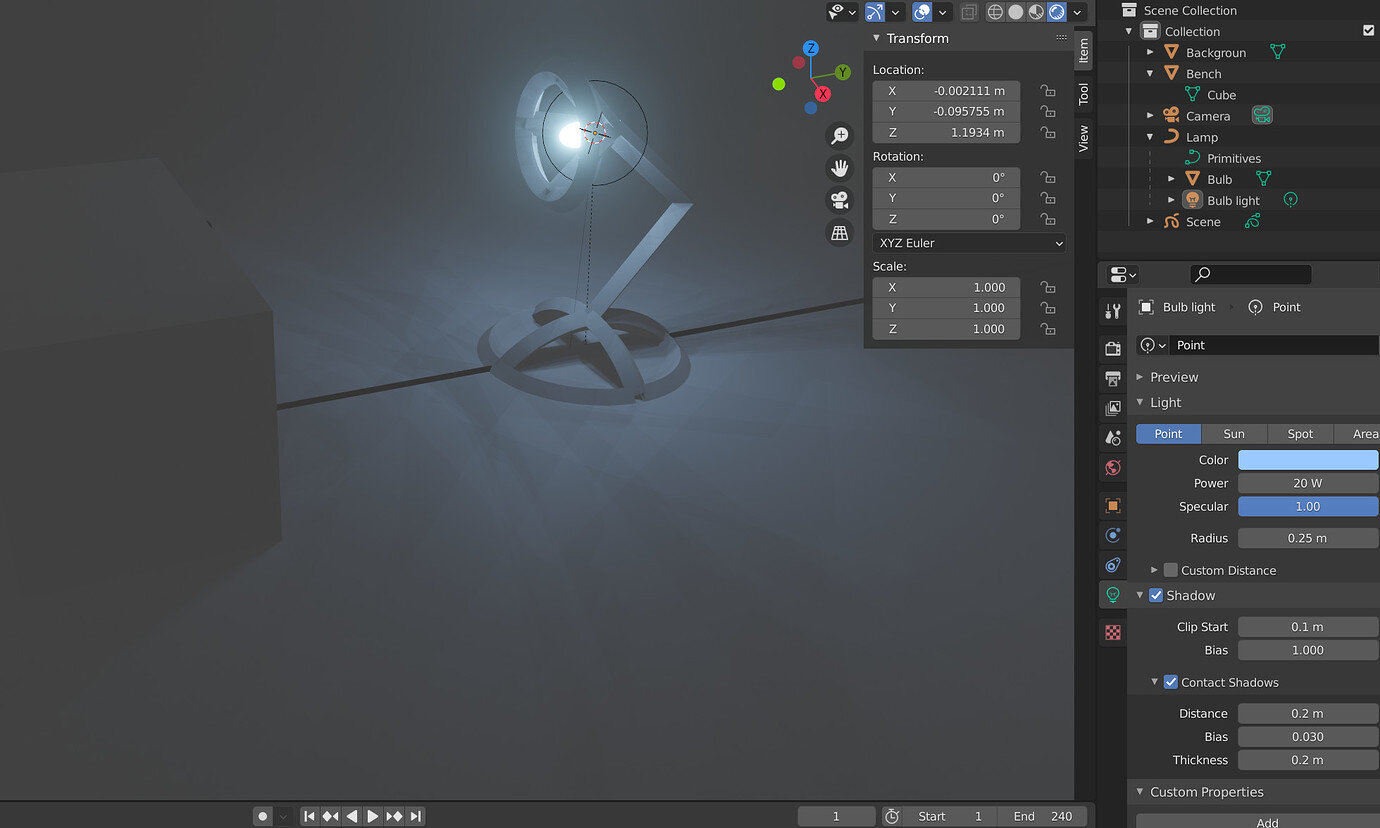
Task: Enable the Custom Distance checkbox
Action: pyautogui.click(x=1170, y=570)
